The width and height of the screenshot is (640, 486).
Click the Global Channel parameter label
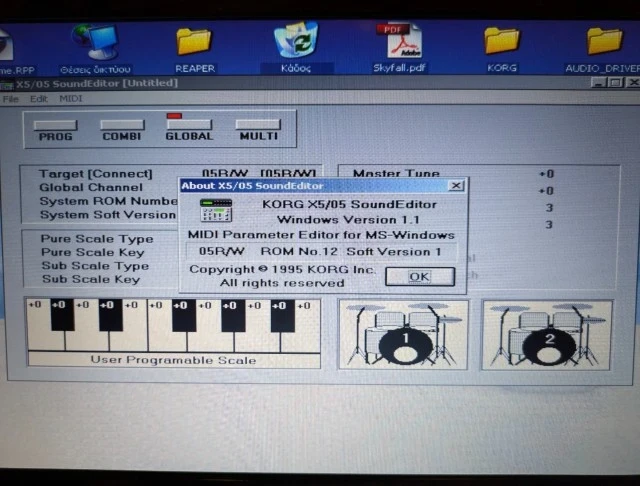[91, 187]
